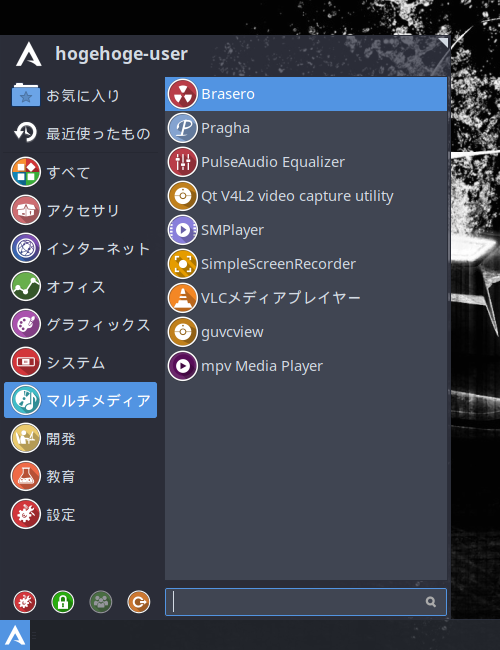Select the 最近使ったもの recently used category
500x650 pixels.
tap(80, 133)
